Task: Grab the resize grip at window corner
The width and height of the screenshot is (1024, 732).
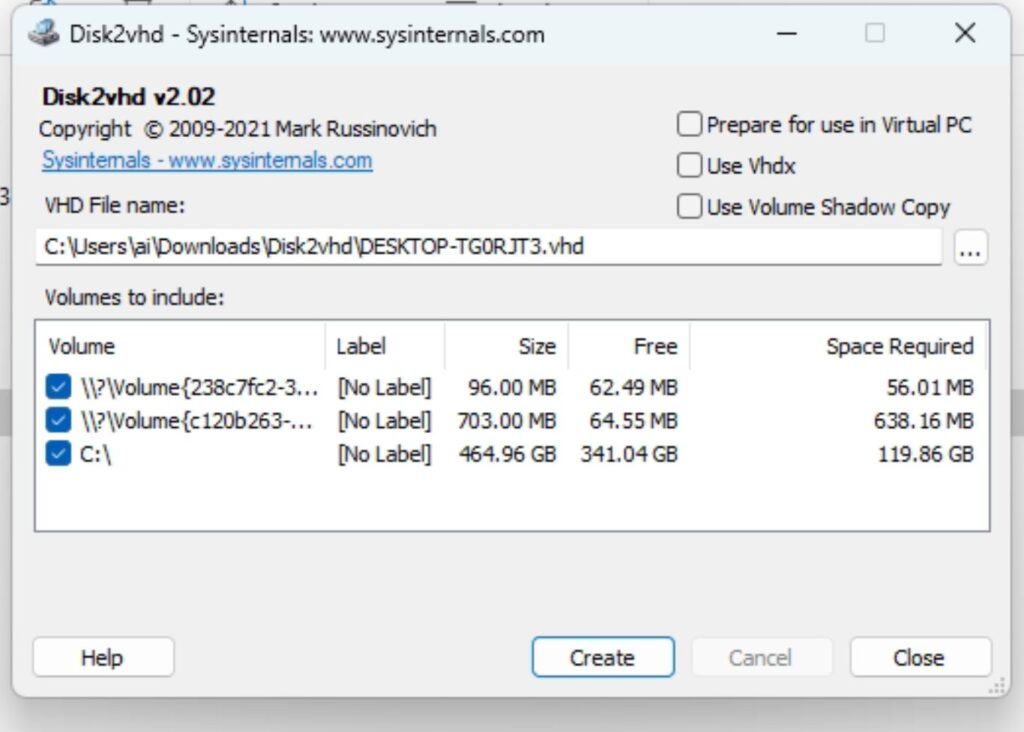Action: 997,686
